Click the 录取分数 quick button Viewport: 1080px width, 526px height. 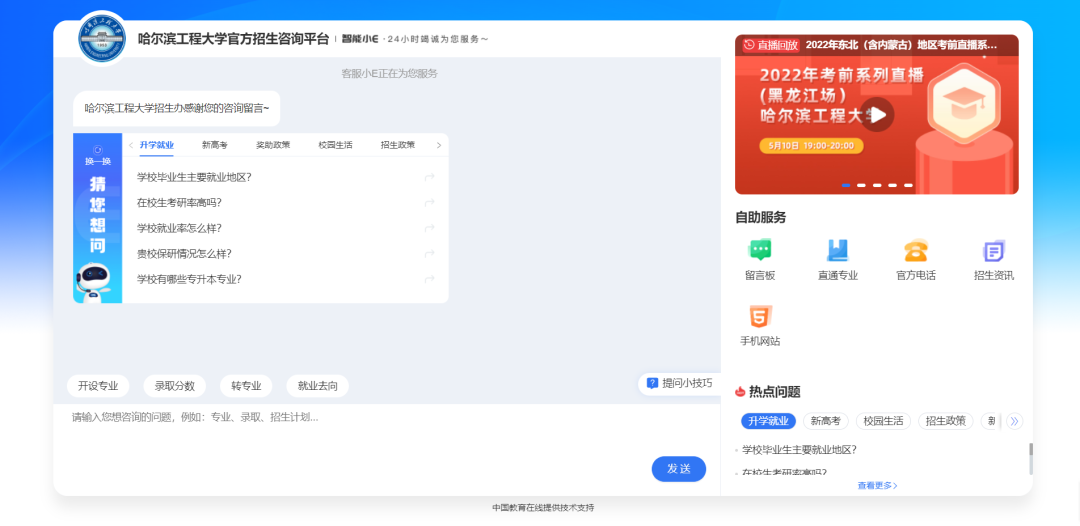click(x=175, y=386)
